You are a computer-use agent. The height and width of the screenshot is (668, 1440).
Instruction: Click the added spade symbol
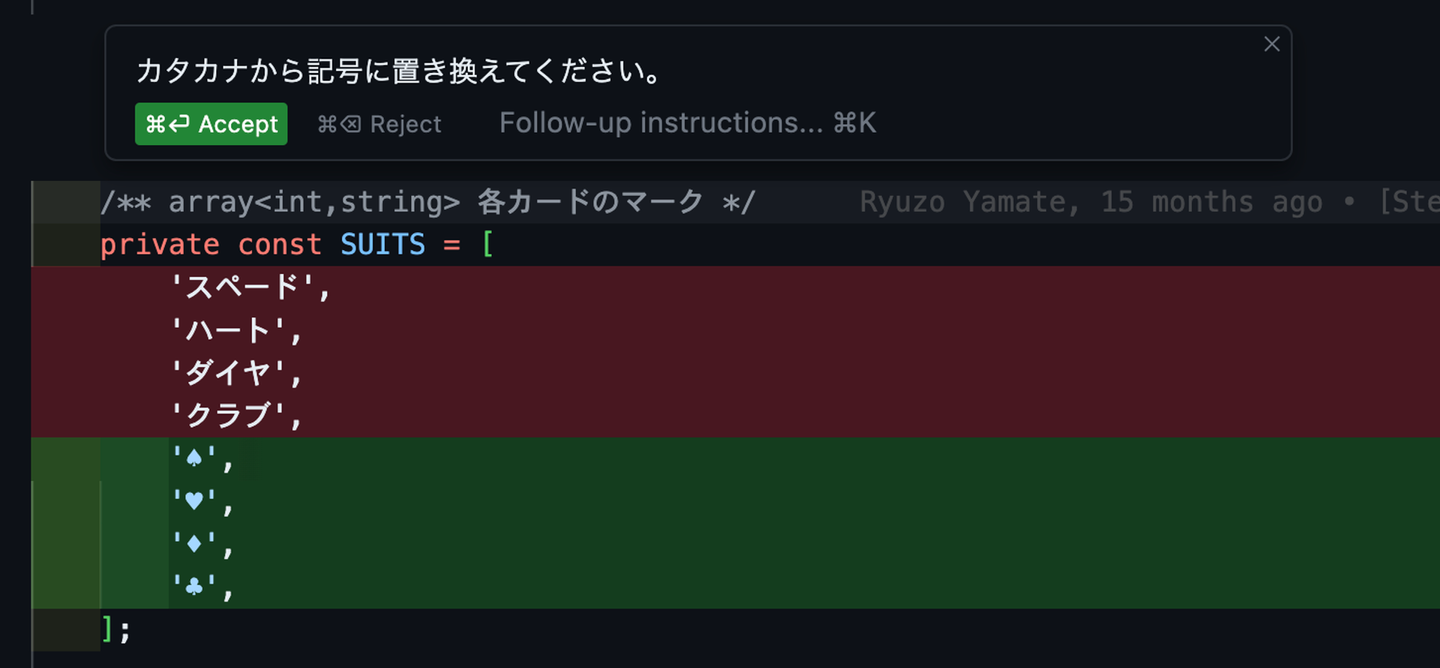195,459
